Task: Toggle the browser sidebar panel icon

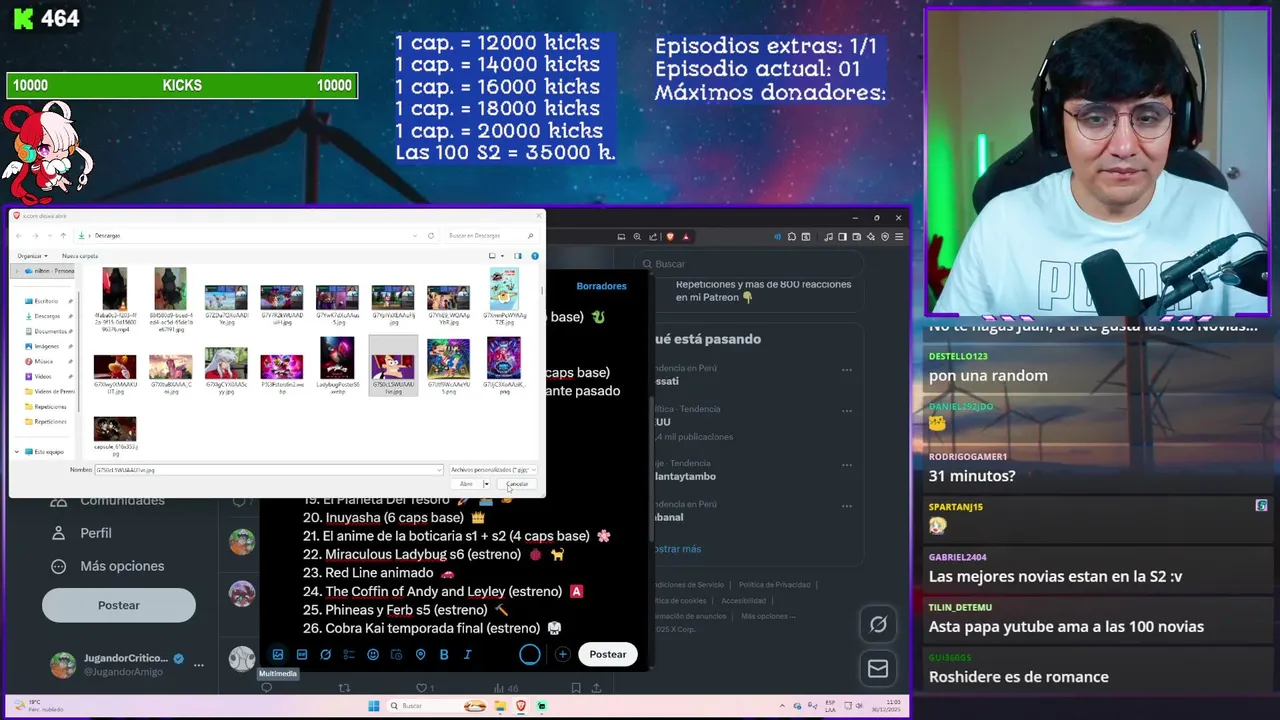Action: point(842,237)
